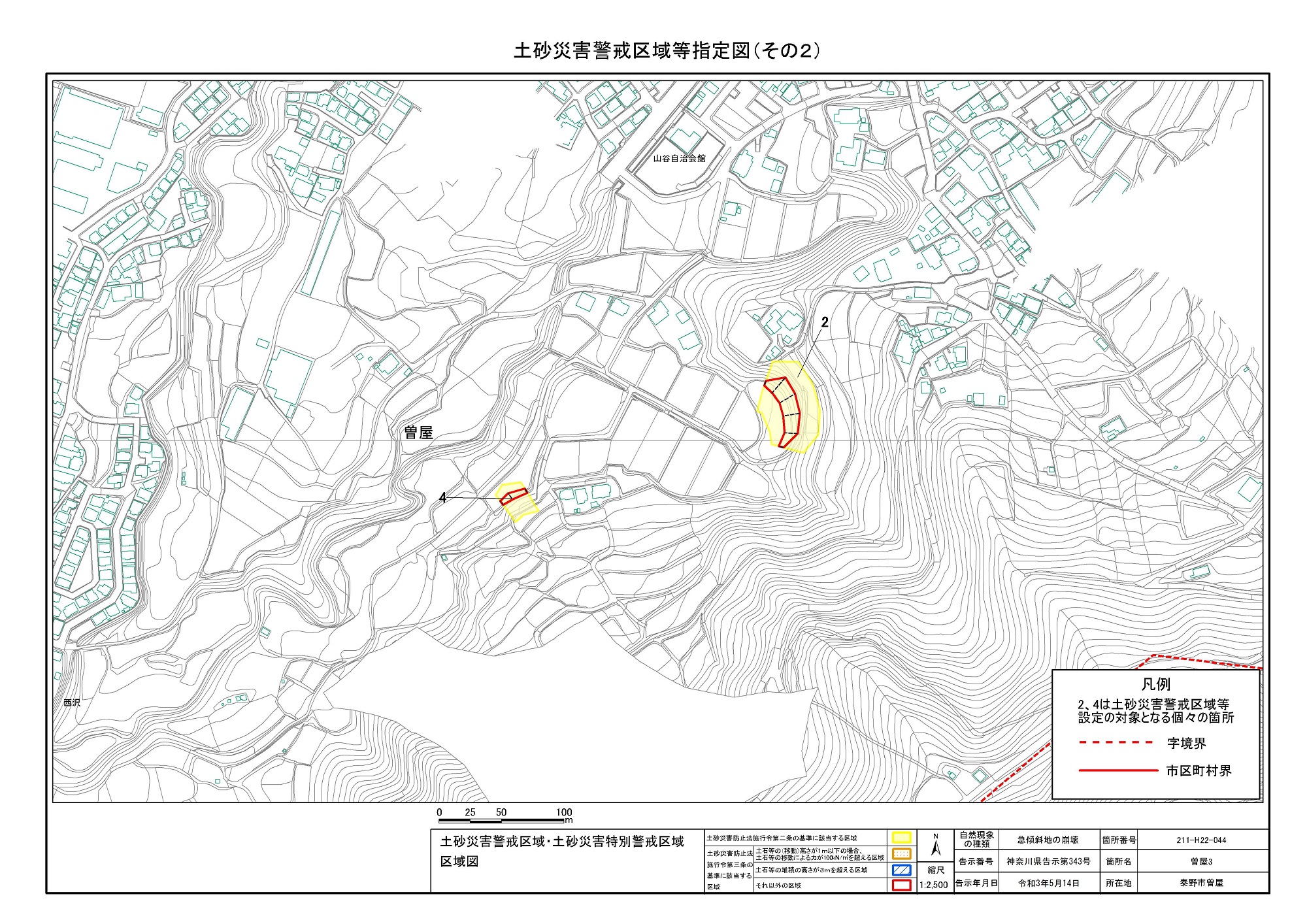Click the site label number 2
Screen dimensions: 1307x924
pos(825,322)
